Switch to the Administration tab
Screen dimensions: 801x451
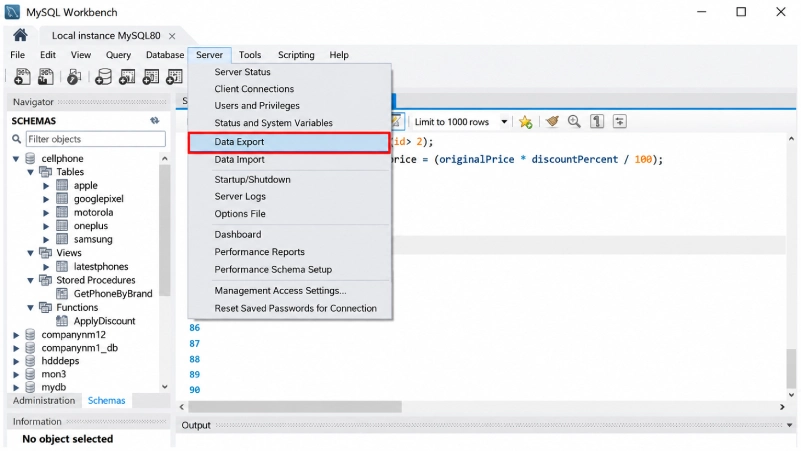click(44, 400)
